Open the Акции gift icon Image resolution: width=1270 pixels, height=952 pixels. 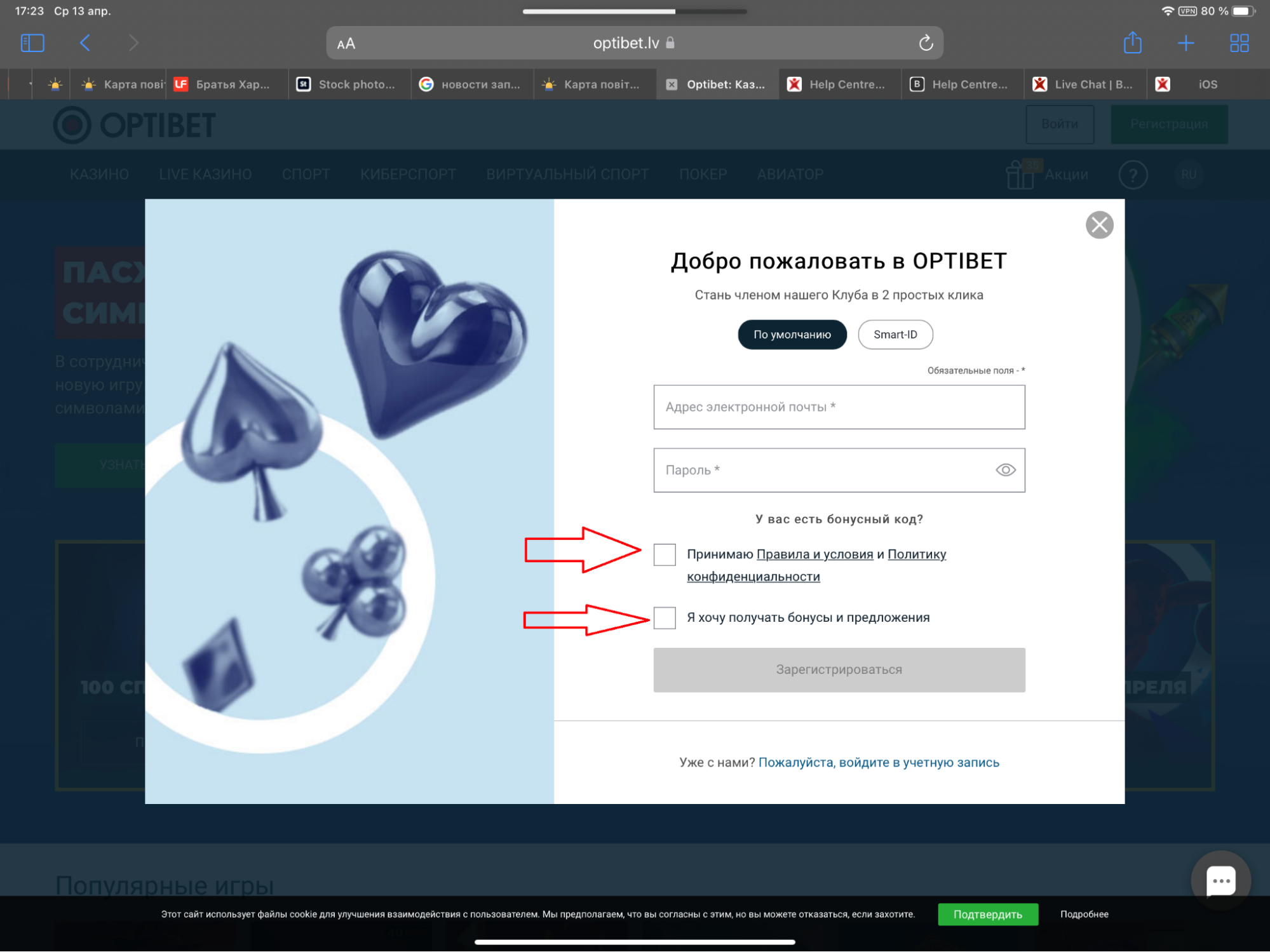coord(1020,174)
